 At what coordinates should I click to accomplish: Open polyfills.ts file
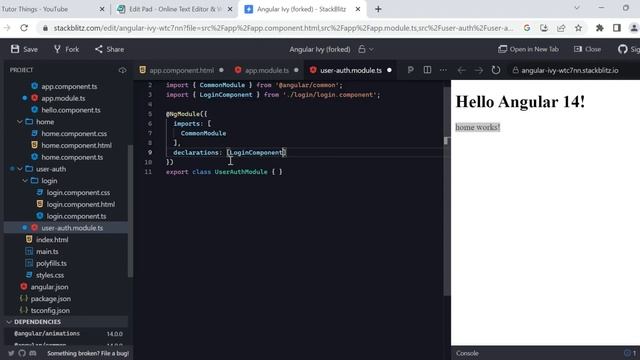coord(51,264)
